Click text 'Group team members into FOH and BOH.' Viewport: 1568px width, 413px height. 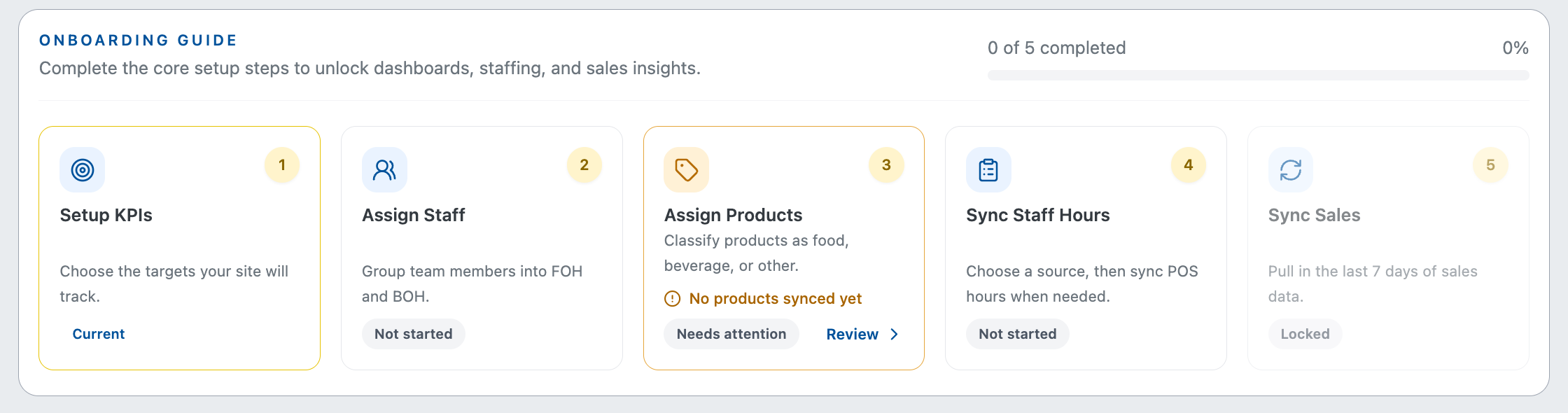472,284
